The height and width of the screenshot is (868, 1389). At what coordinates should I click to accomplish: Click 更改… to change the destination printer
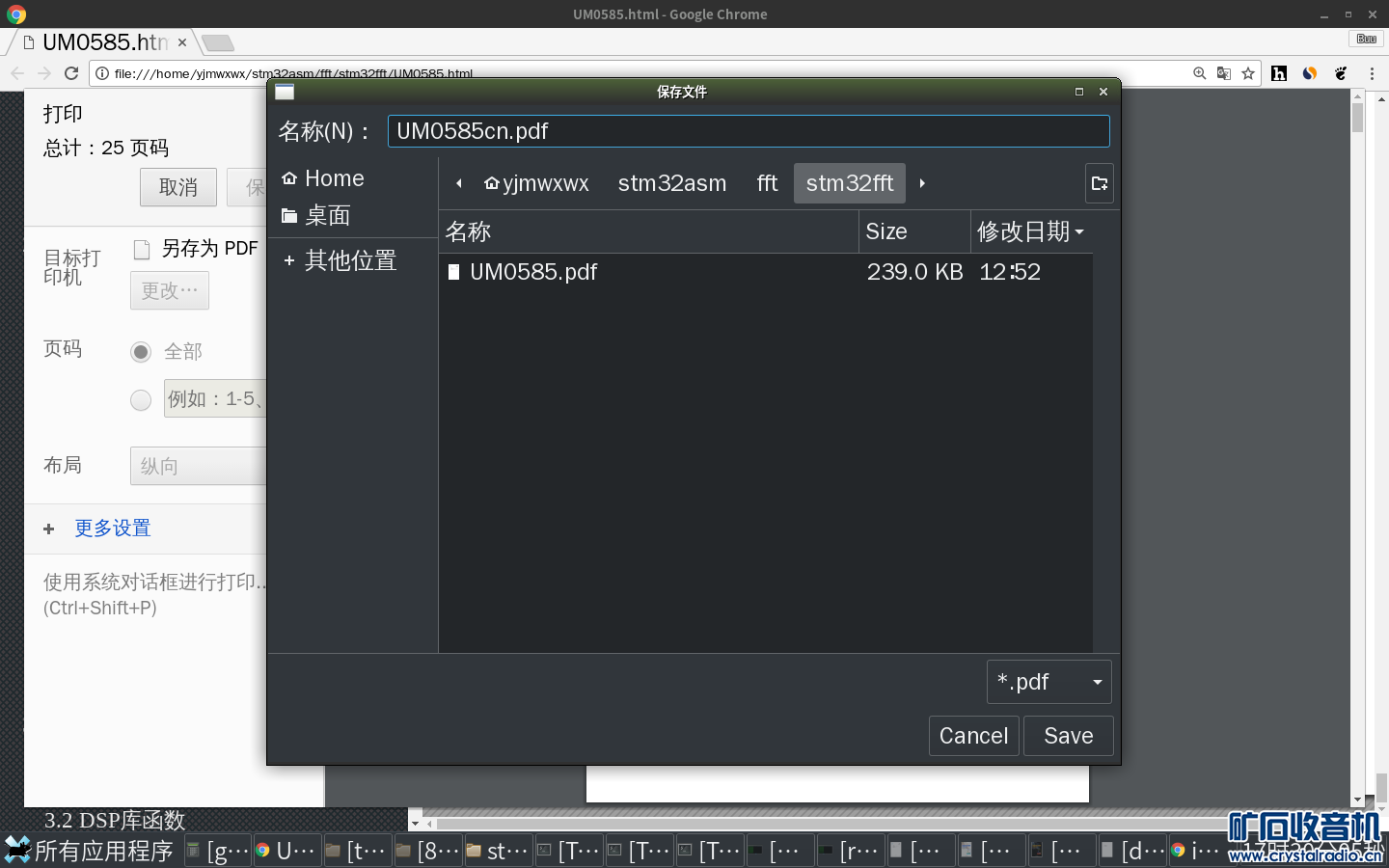point(170,290)
